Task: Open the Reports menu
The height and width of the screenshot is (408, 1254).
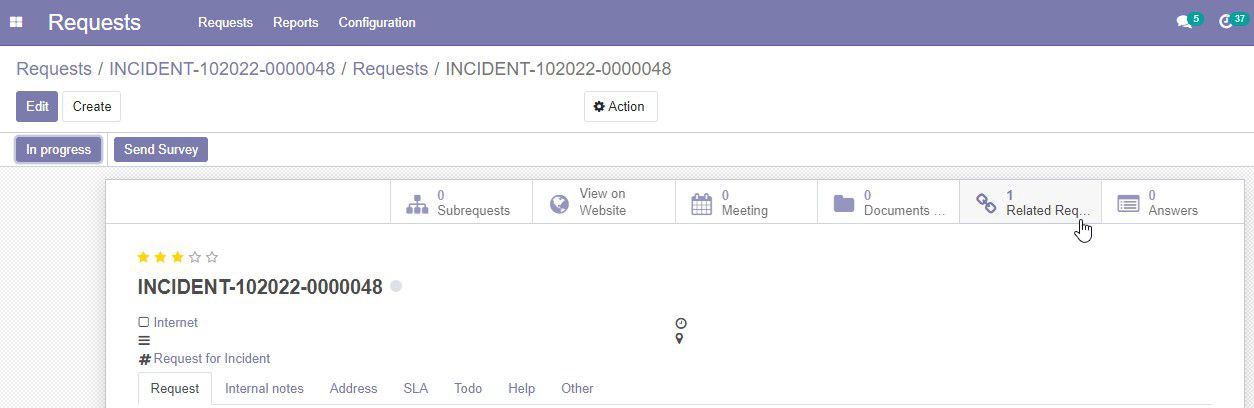Action: coord(295,22)
